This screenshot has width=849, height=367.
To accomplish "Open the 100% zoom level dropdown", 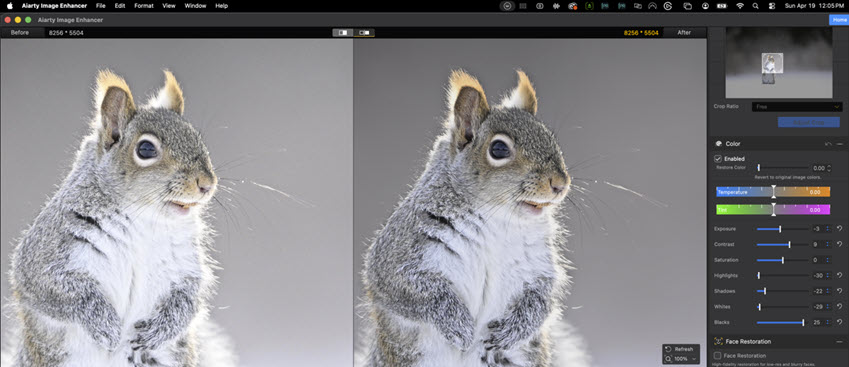I will coord(685,359).
